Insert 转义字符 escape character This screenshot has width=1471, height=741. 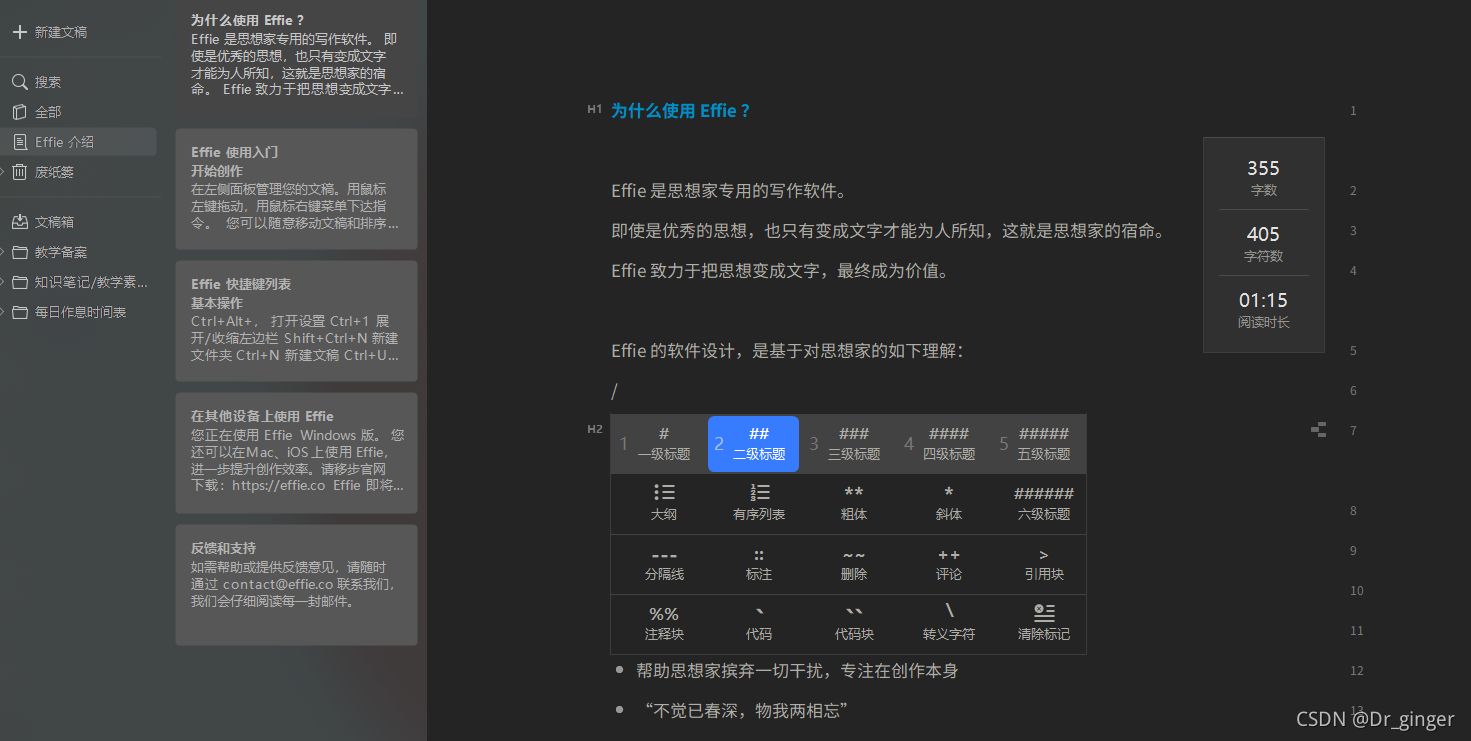point(949,624)
